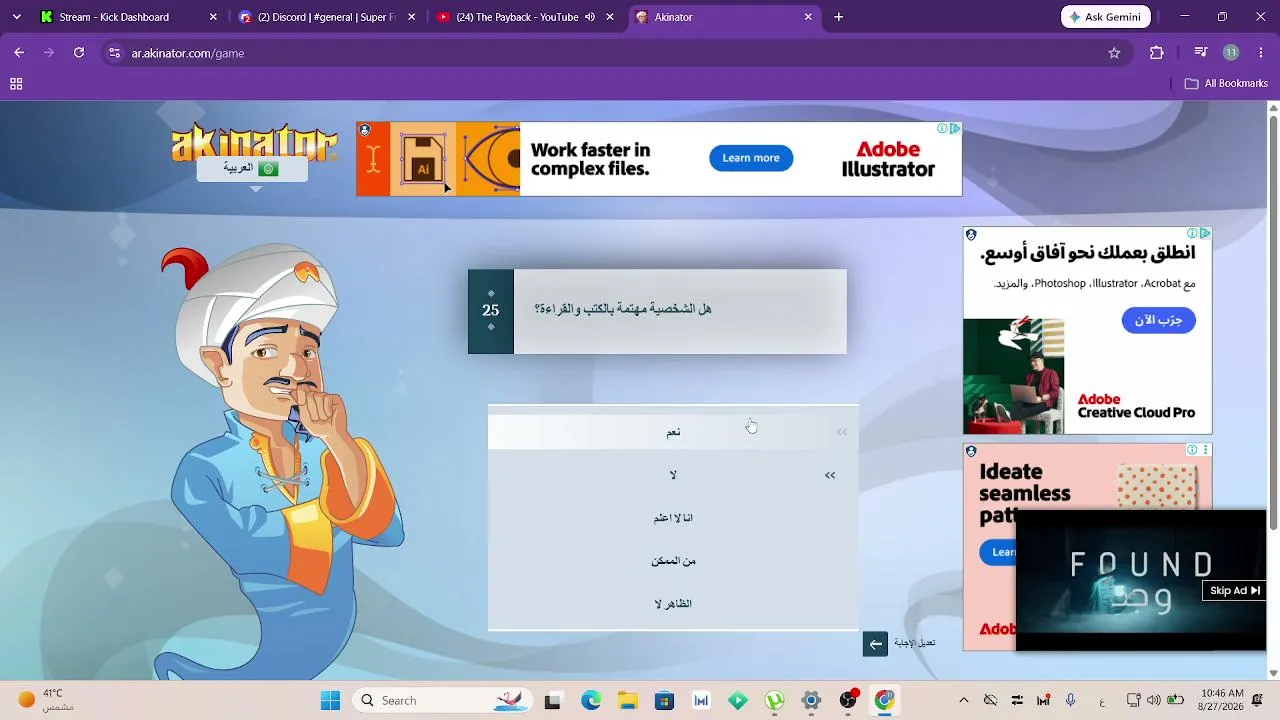1280x720 pixels.
Task: Bookmark this page with the star icon
Action: [x=1114, y=53]
